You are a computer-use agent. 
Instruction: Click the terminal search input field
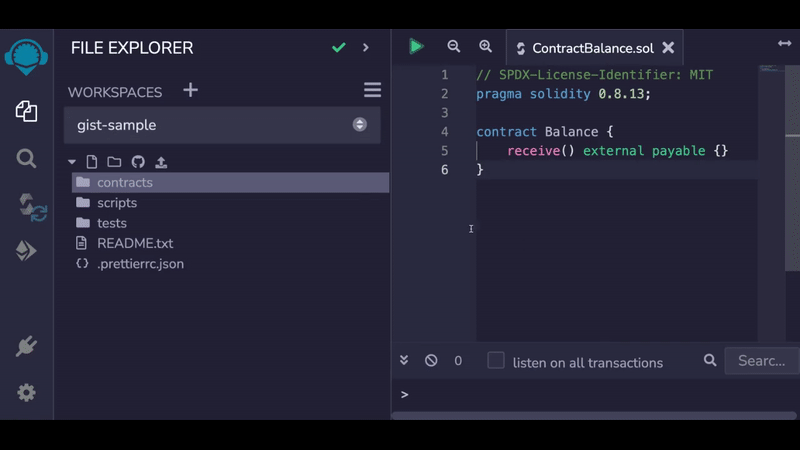[761, 361]
